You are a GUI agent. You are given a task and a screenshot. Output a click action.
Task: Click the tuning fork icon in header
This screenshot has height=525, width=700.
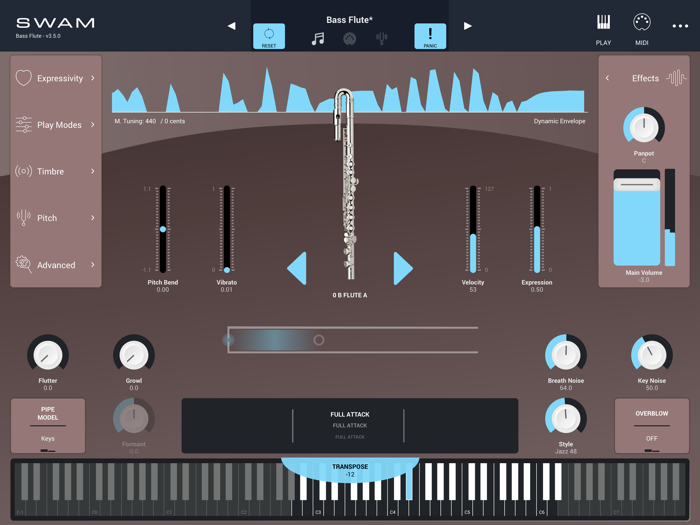381,39
